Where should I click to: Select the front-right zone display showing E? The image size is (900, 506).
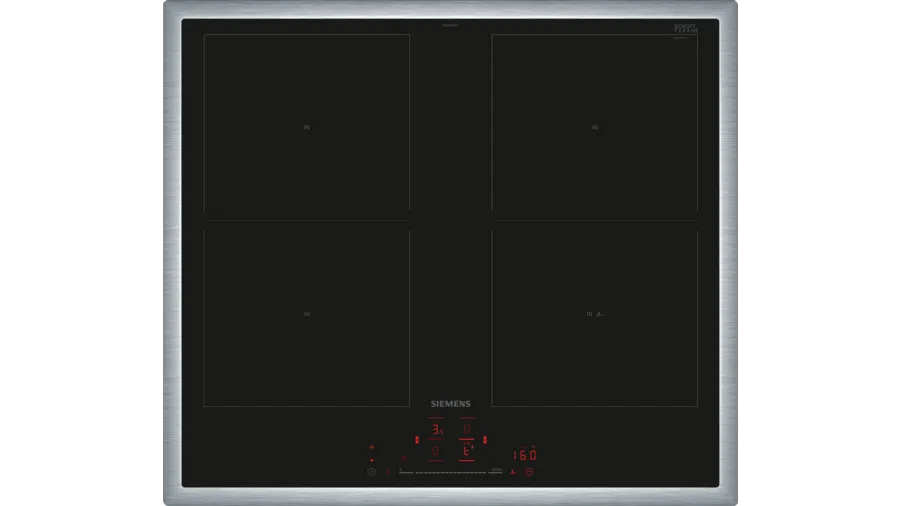(x=466, y=452)
